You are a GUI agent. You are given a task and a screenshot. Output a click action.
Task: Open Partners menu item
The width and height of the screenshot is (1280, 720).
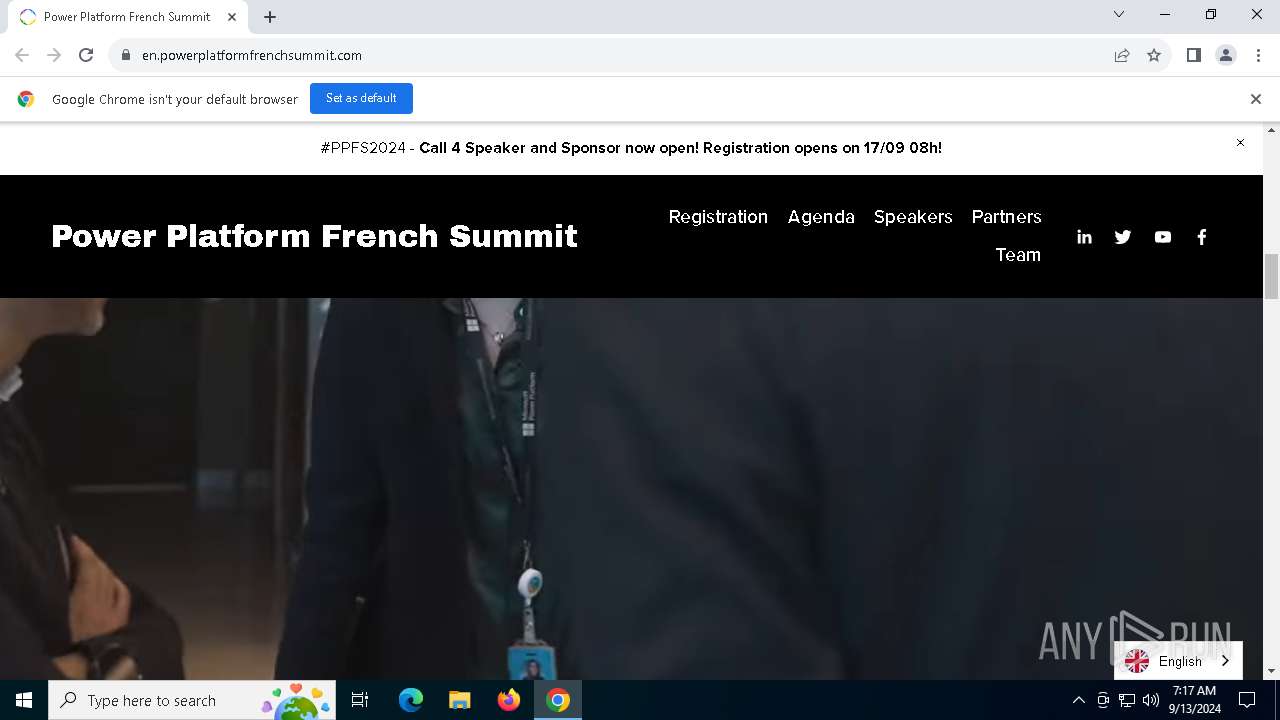pos(1006,217)
